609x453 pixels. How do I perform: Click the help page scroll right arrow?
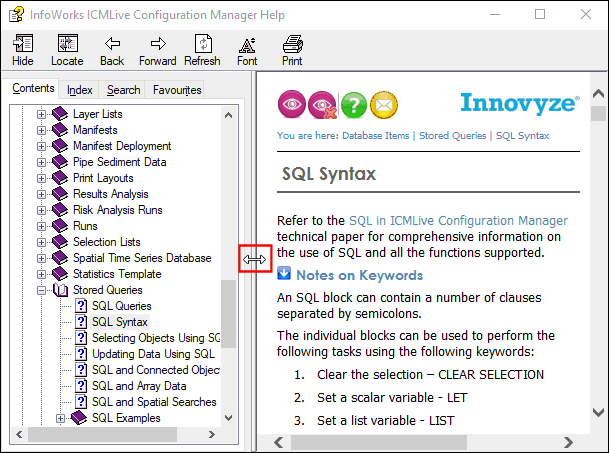(x=568, y=442)
